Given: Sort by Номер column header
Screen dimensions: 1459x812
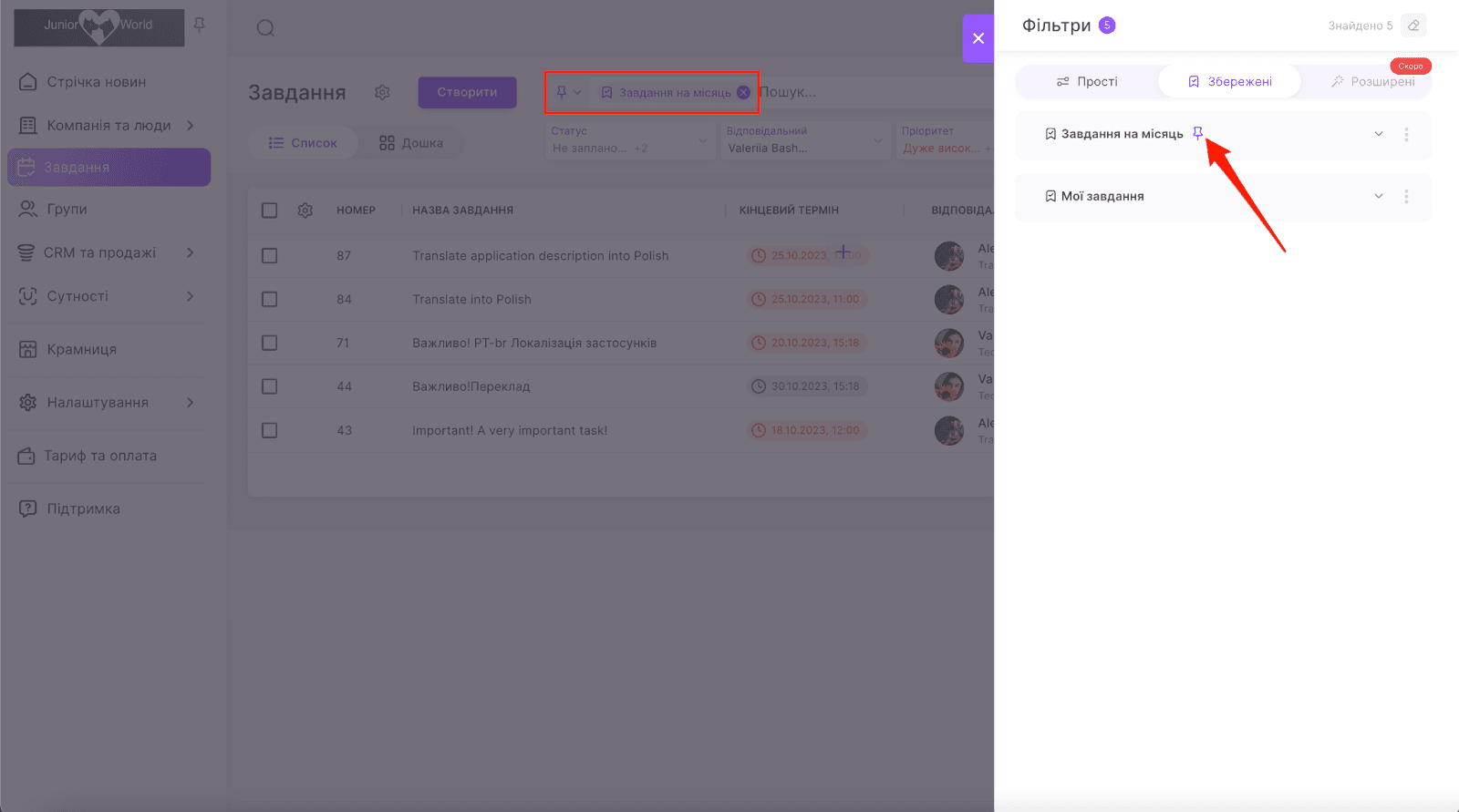Looking at the screenshot, I should [356, 211].
